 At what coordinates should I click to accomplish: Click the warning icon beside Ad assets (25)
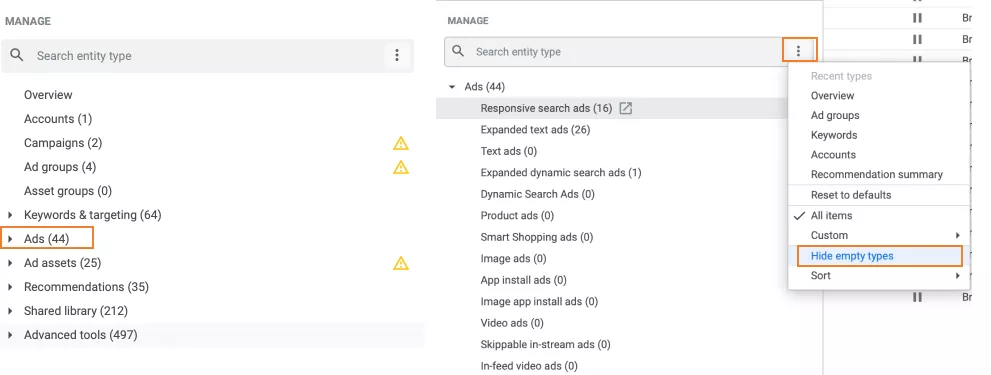coord(401,263)
